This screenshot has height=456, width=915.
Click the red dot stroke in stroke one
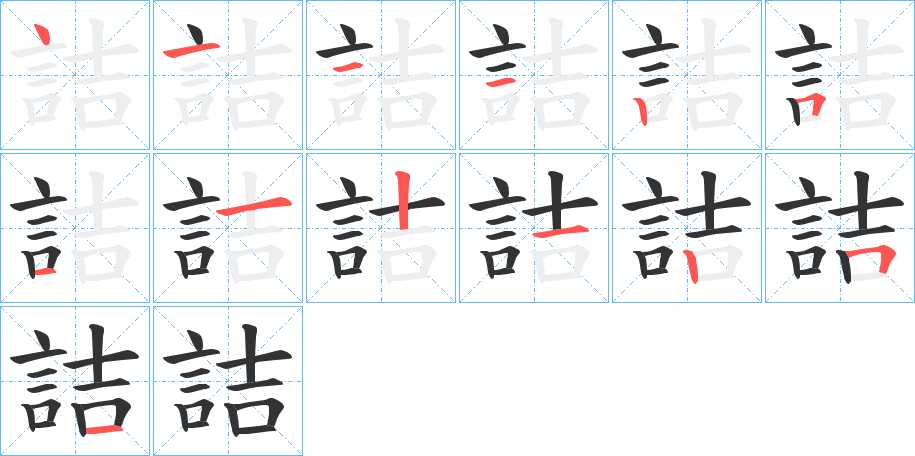(41, 34)
